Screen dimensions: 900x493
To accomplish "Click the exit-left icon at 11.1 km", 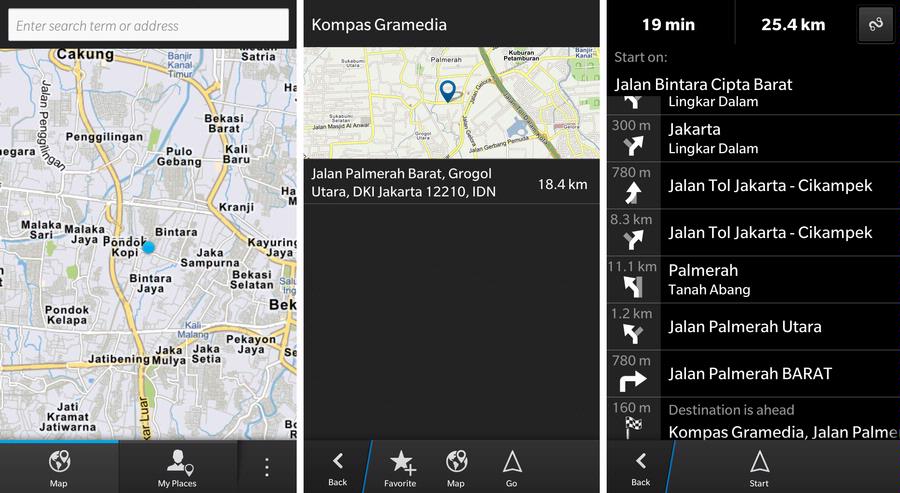I will [634, 287].
